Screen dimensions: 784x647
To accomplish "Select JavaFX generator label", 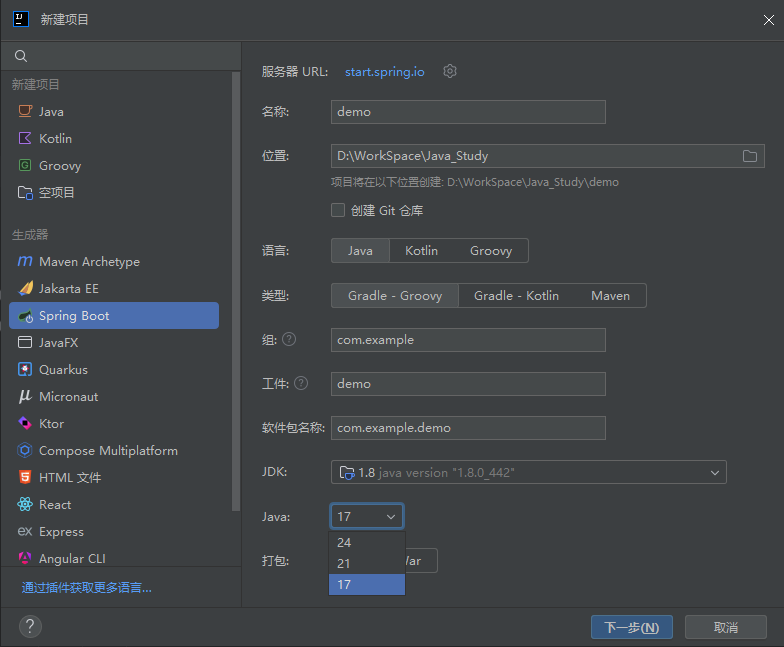I will tap(58, 342).
